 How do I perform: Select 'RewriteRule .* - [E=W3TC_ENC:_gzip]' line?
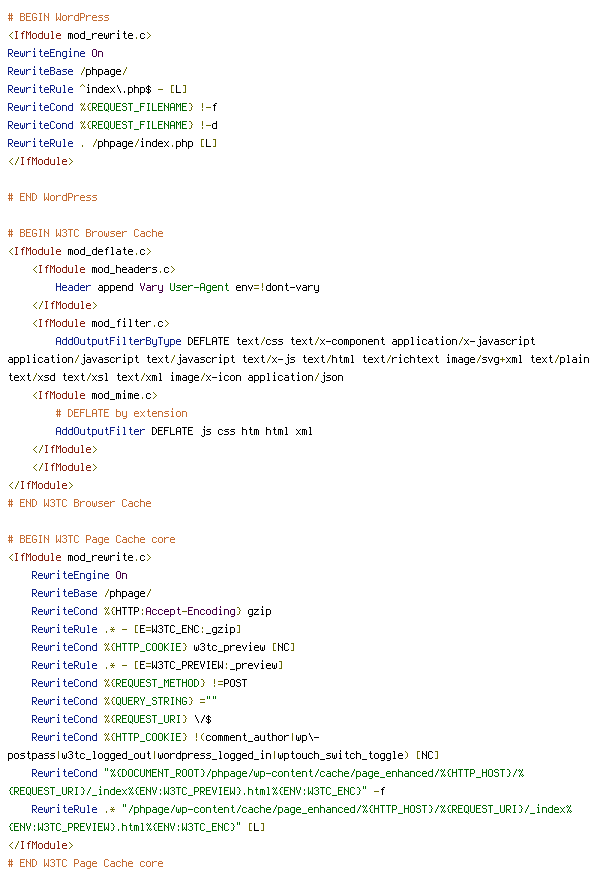[136, 629]
